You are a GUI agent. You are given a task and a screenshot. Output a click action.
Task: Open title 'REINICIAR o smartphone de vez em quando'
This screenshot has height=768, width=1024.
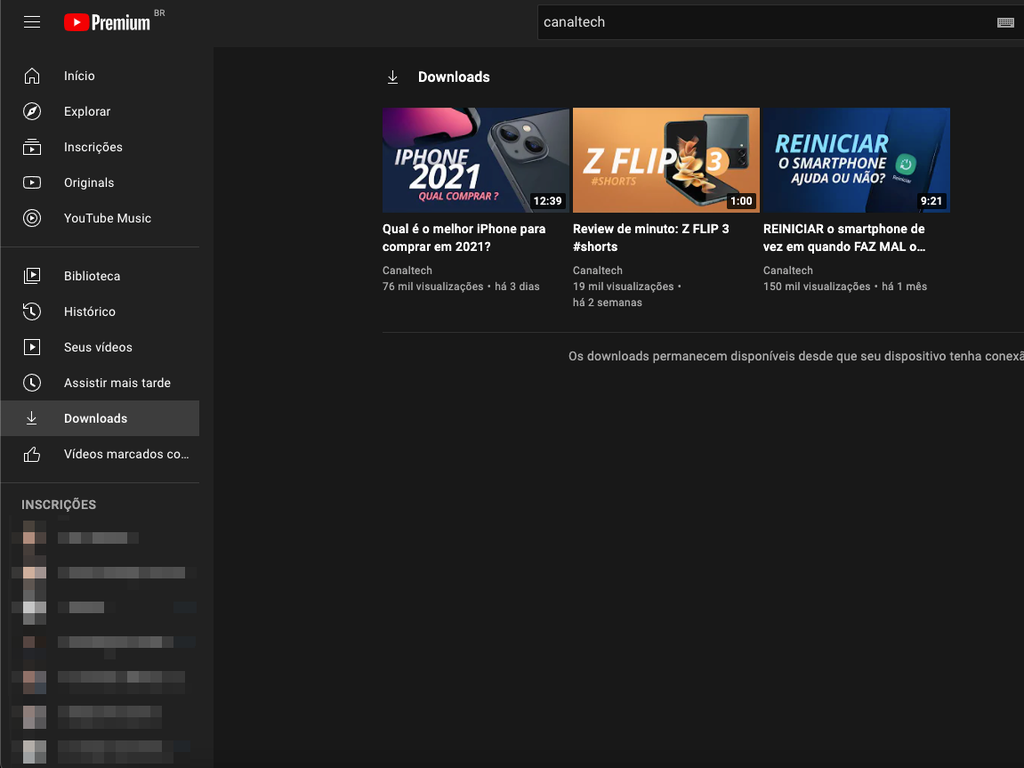click(844, 238)
